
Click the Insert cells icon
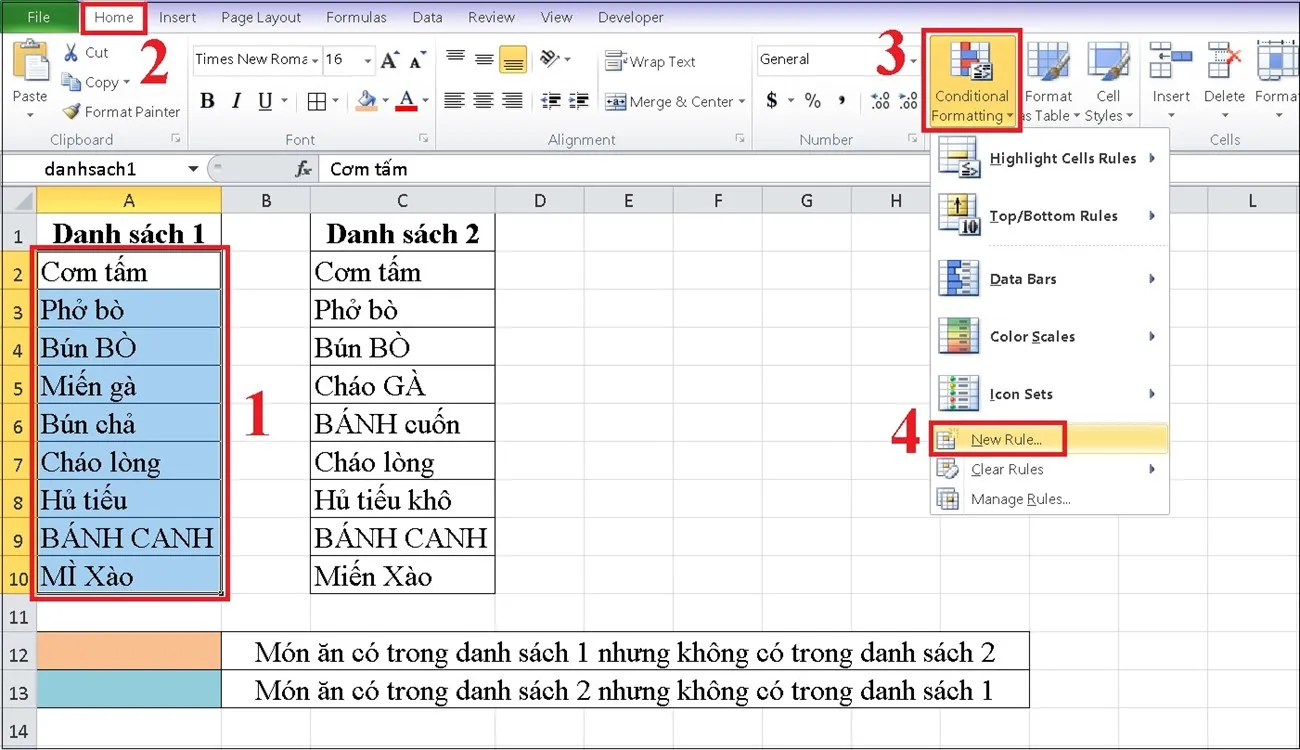coord(1171,60)
